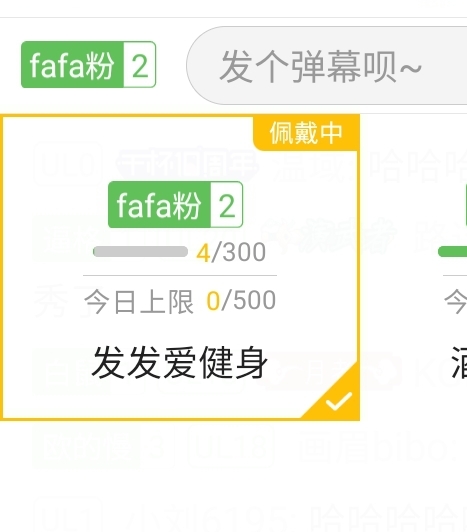Viewport: 467px width, 532px height.
Task: Tap the 佩戴中 wearing label
Action: coord(306,133)
